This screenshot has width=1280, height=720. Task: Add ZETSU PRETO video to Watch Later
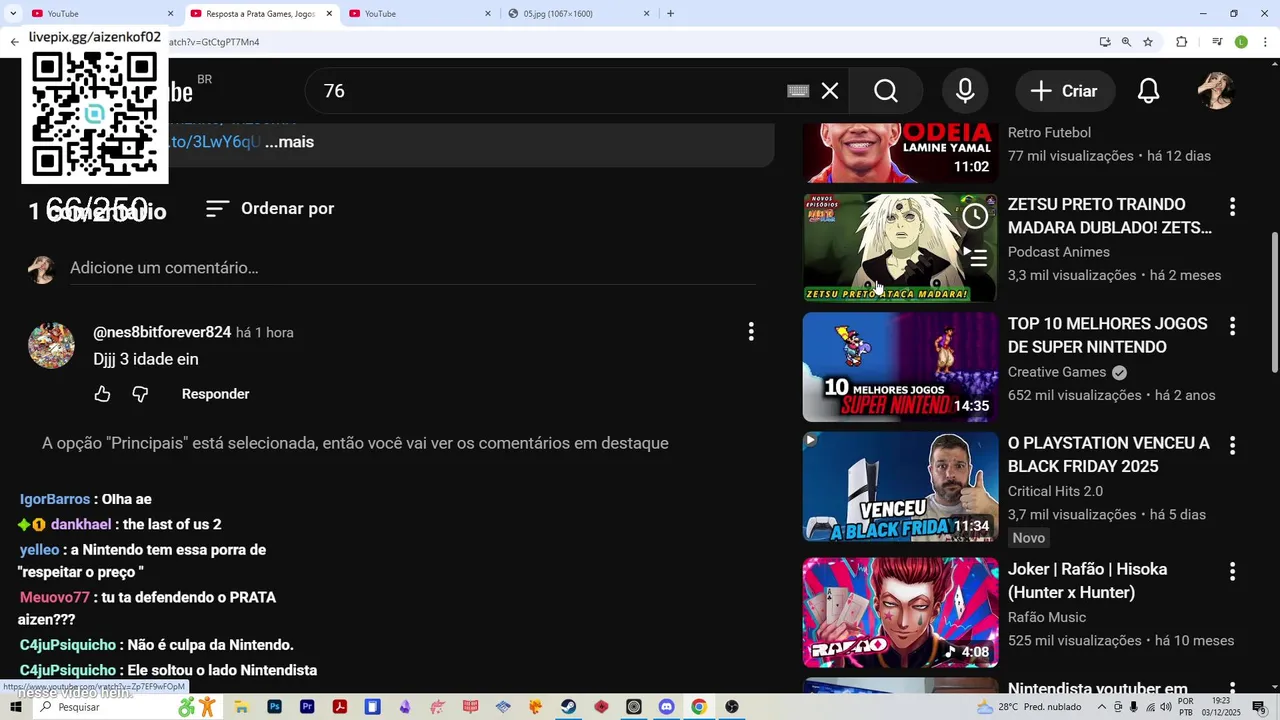(x=975, y=216)
